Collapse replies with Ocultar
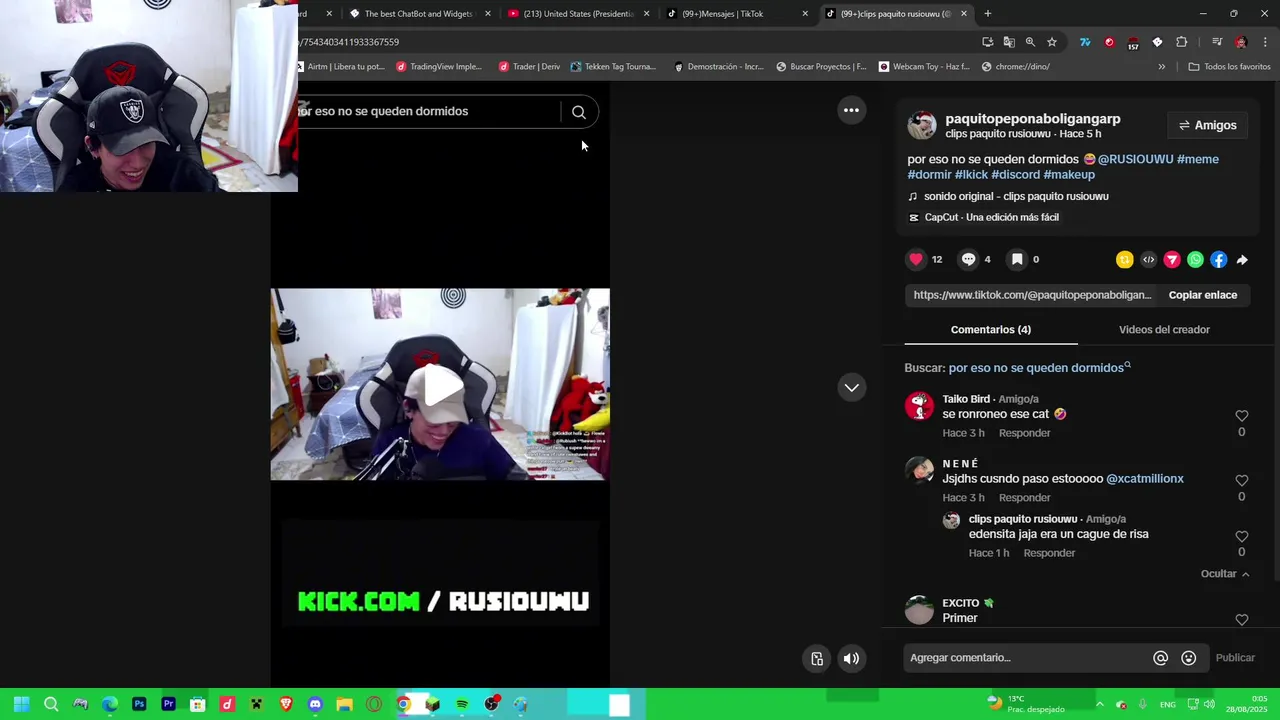This screenshot has width=1280, height=720. 1225,574
